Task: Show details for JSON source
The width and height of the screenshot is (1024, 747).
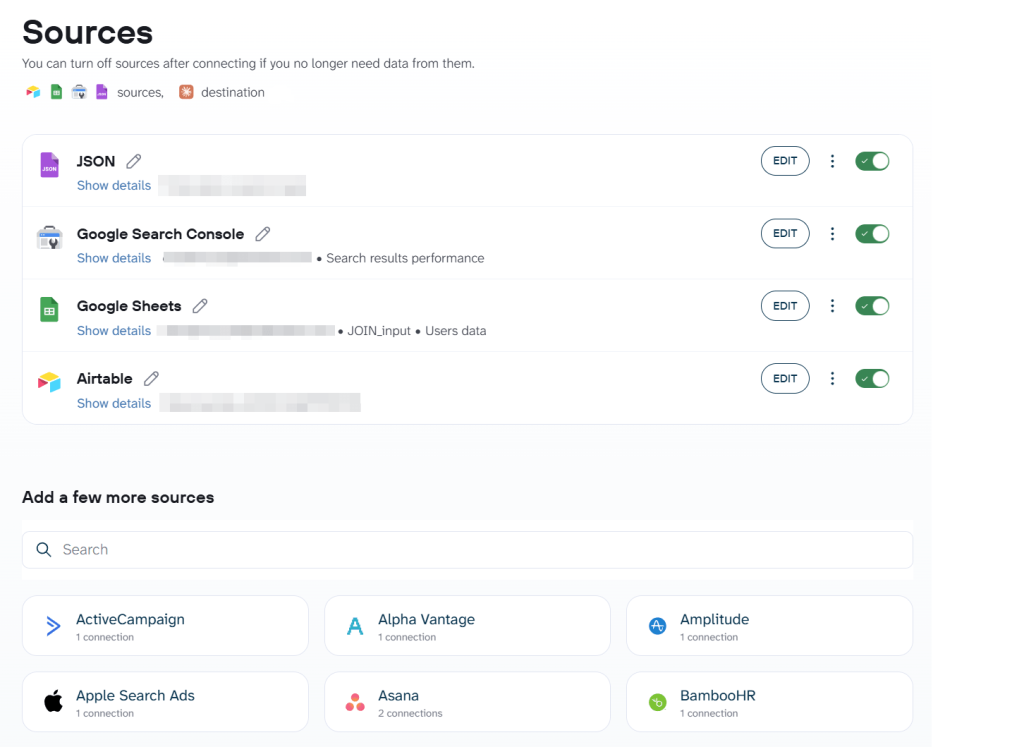Action: tap(114, 185)
